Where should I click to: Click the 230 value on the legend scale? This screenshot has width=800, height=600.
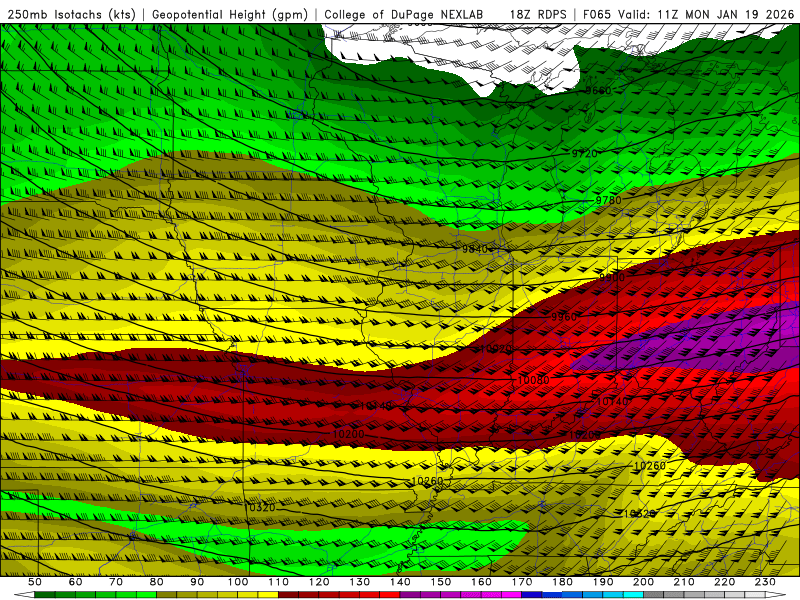pos(765,582)
